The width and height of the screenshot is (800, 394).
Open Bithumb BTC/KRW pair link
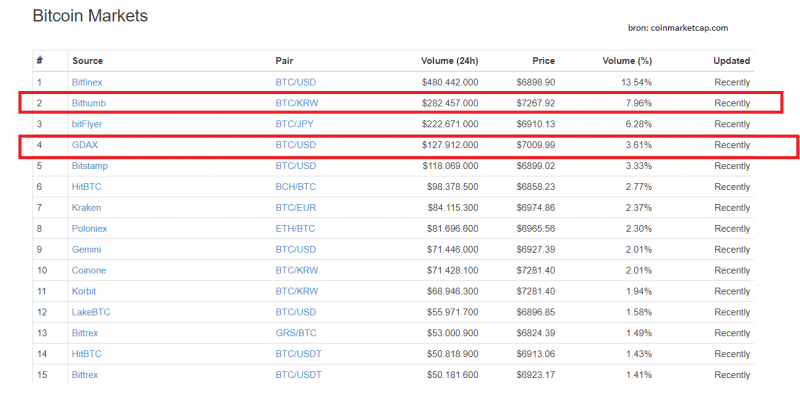pos(297,103)
